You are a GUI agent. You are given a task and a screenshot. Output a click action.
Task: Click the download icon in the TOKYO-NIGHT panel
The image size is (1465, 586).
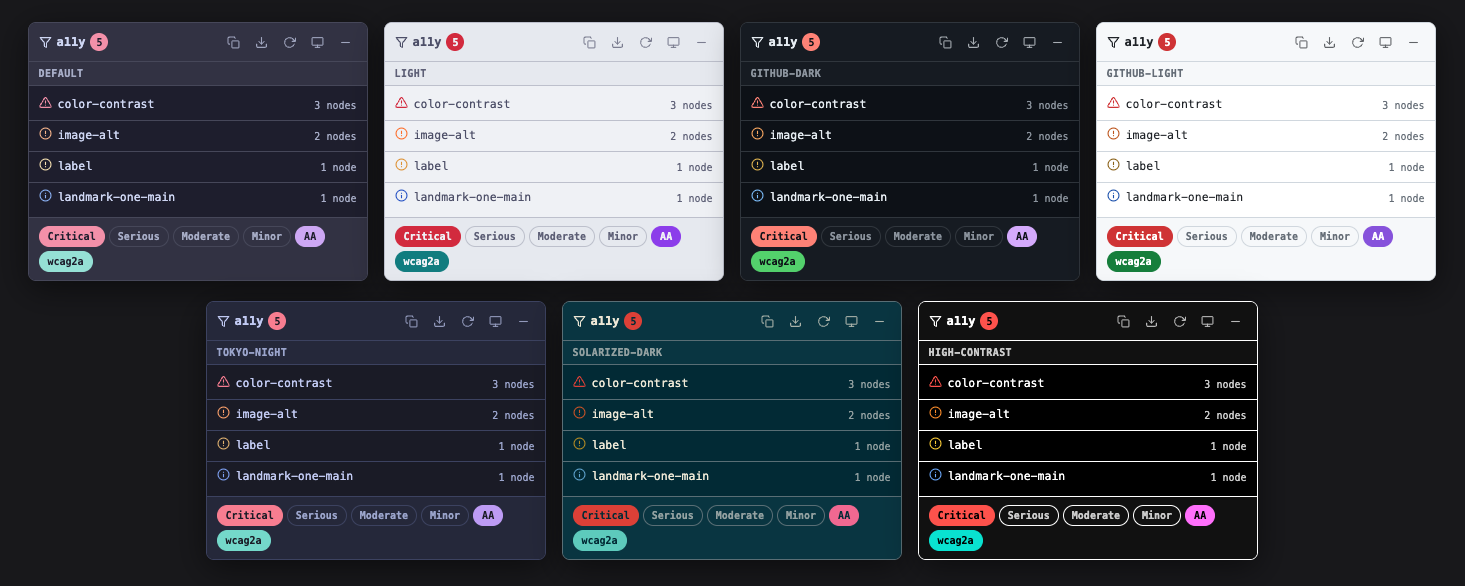coord(439,321)
